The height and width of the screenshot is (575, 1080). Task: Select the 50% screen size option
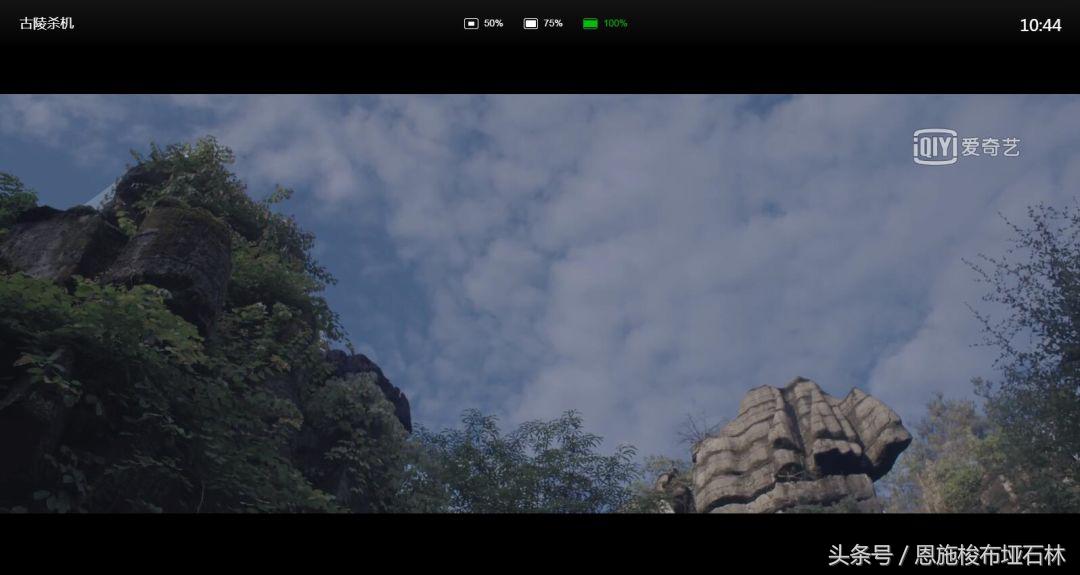point(484,23)
